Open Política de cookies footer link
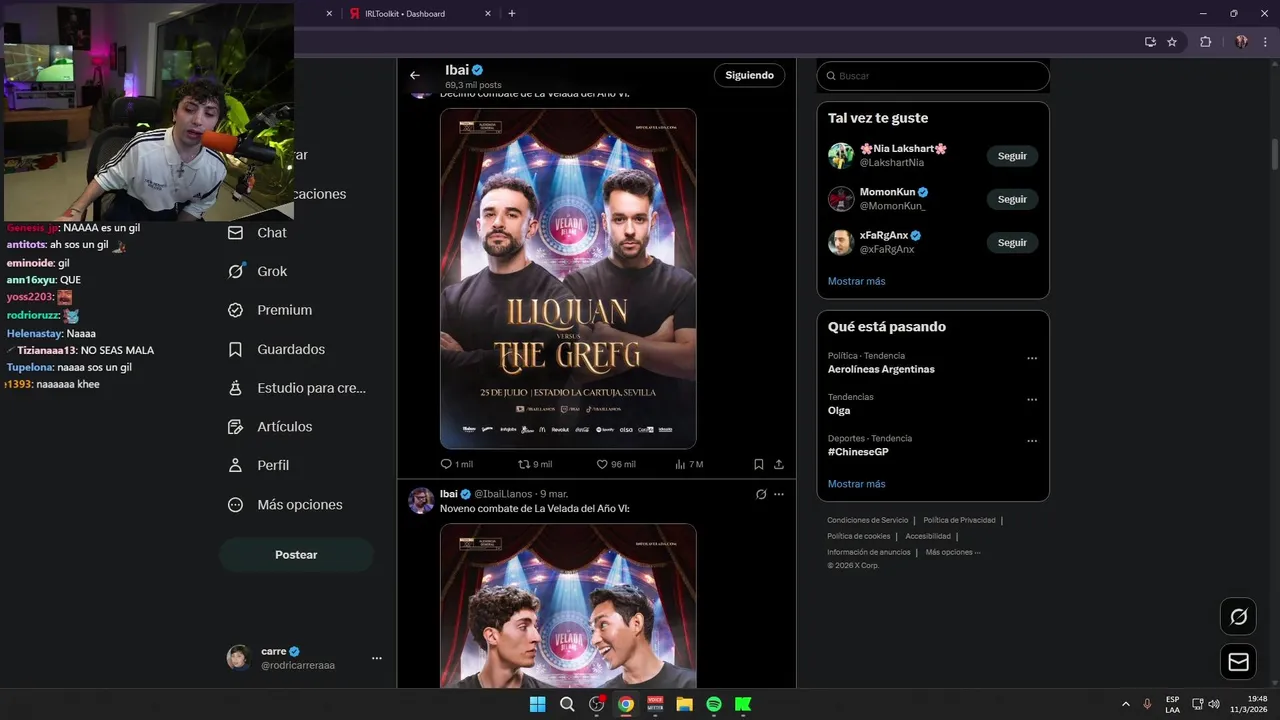Screen dimensions: 1280x720 coord(858,536)
